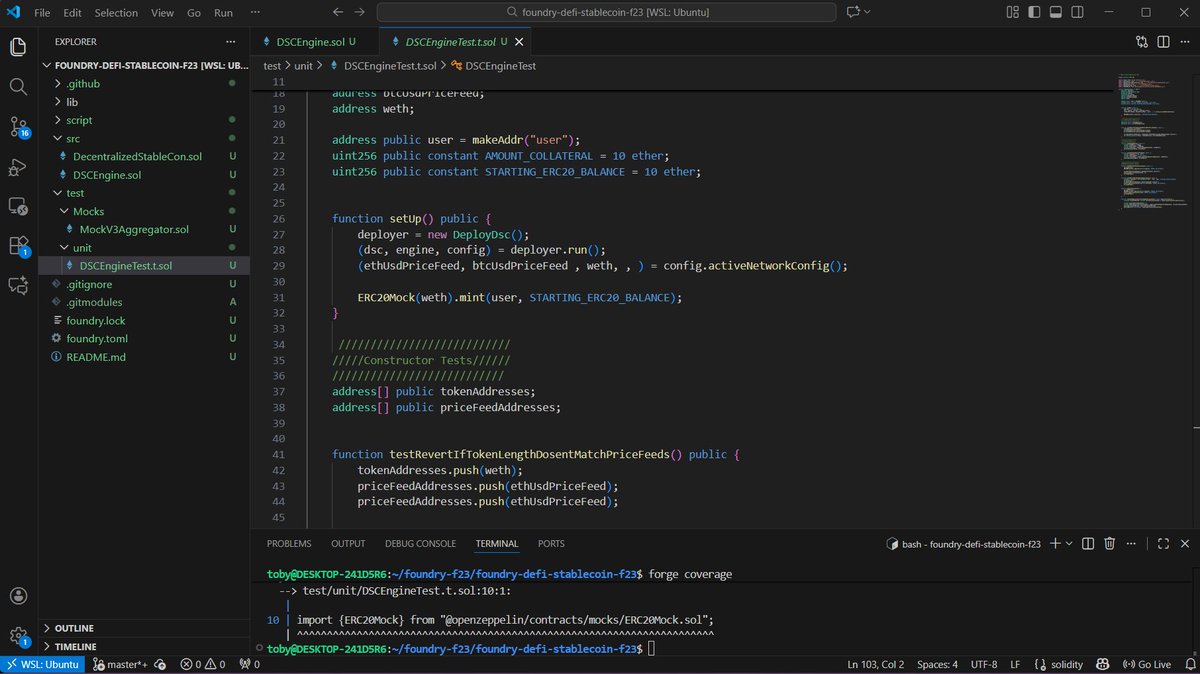Viewport: 1200px width, 674px height.
Task: Open the title bar menu overflow ellipsis
Action: pyautogui.click(x=253, y=13)
